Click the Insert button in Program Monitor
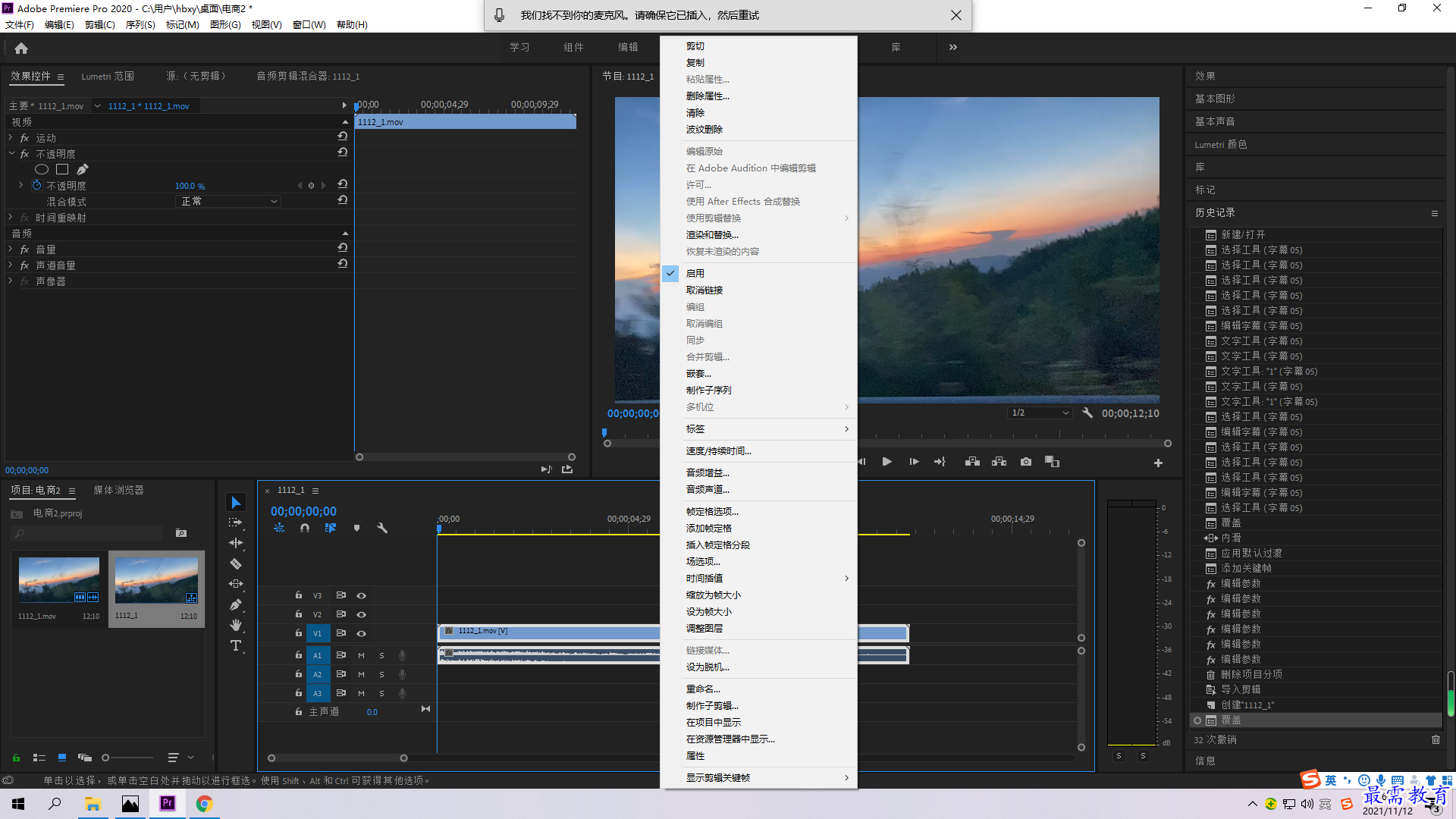Screen dimensions: 1456x819 coord(972,462)
